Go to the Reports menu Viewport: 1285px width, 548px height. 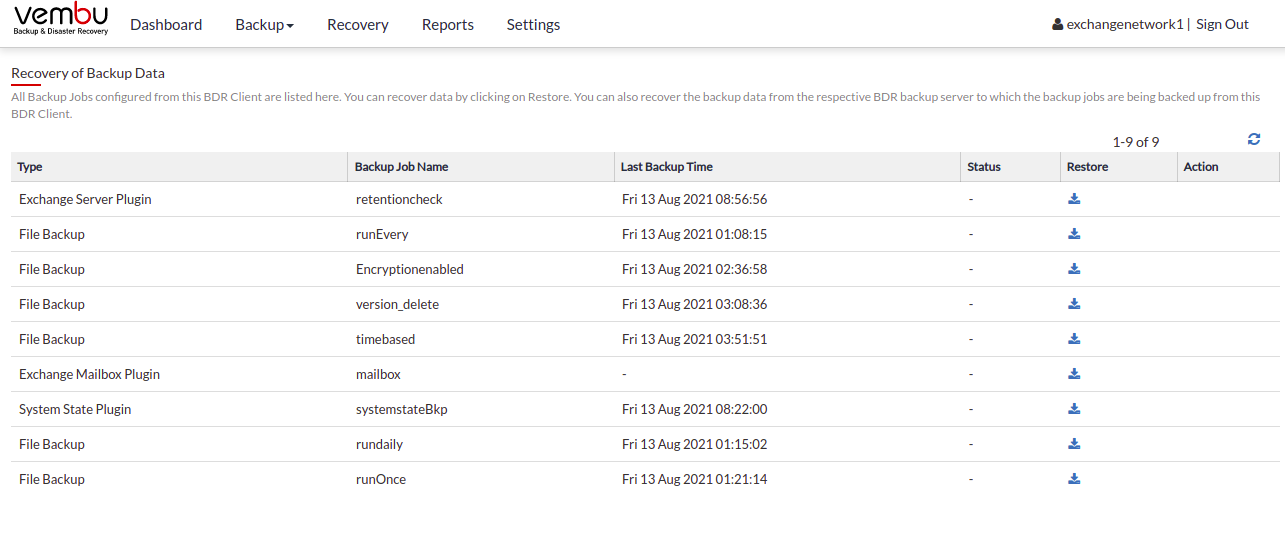(448, 24)
